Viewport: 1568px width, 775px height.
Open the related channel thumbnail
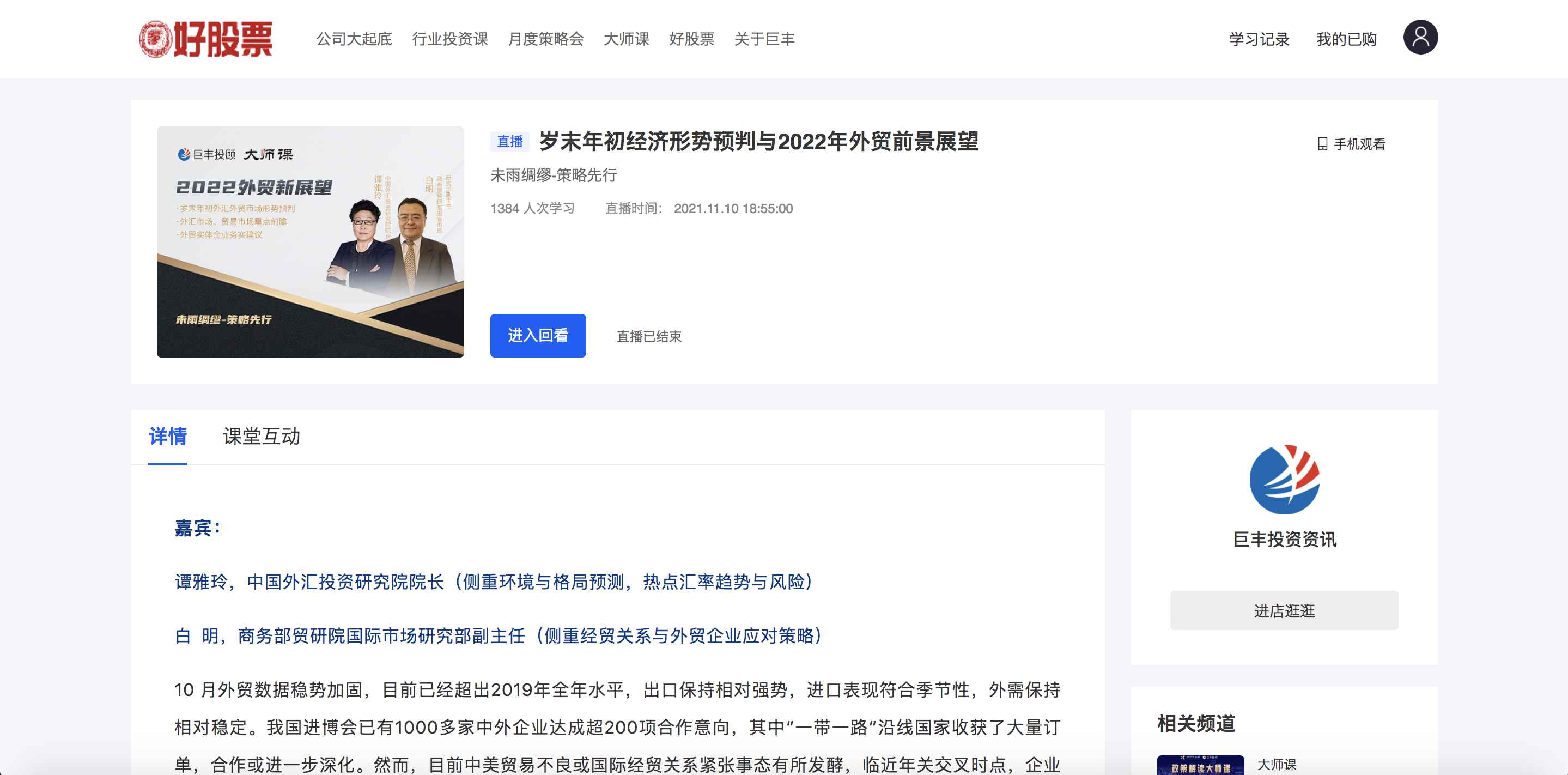(1200, 765)
